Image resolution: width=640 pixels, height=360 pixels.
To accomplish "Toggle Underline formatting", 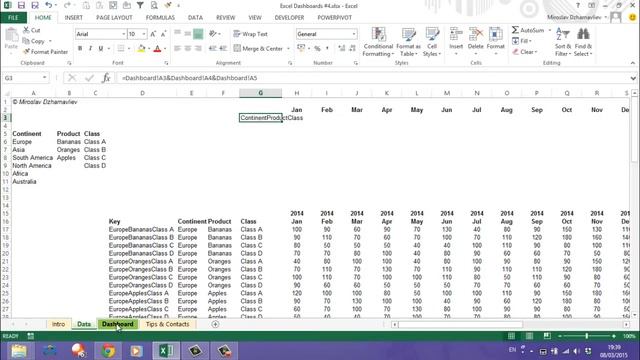I will (x=101, y=49).
